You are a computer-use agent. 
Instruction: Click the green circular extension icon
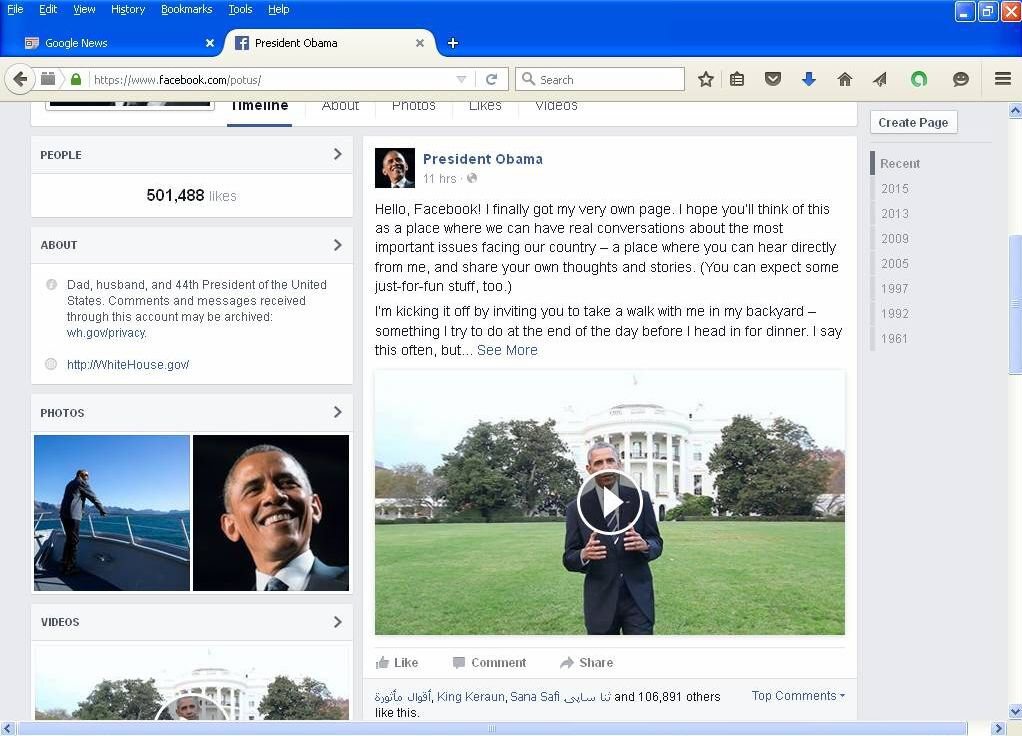[918, 80]
